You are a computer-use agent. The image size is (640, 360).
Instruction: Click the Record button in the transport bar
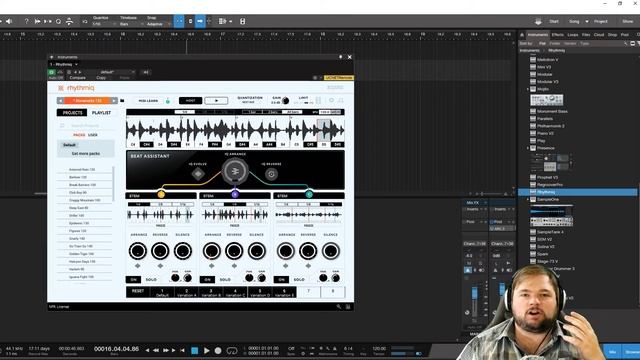point(218,350)
